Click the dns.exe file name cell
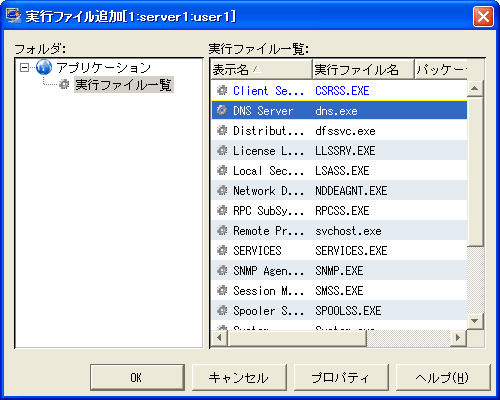This screenshot has width=500, height=400. click(336, 111)
